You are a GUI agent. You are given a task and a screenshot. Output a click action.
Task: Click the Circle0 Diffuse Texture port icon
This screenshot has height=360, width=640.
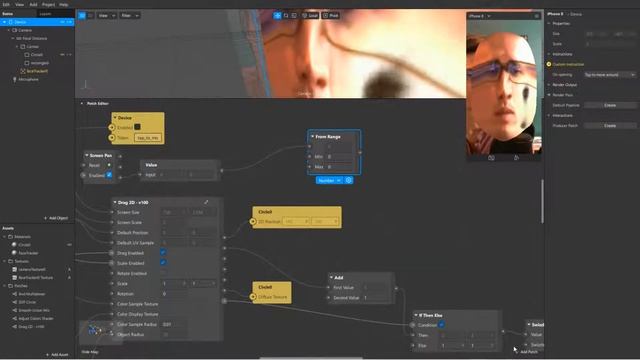click(253, 297)
